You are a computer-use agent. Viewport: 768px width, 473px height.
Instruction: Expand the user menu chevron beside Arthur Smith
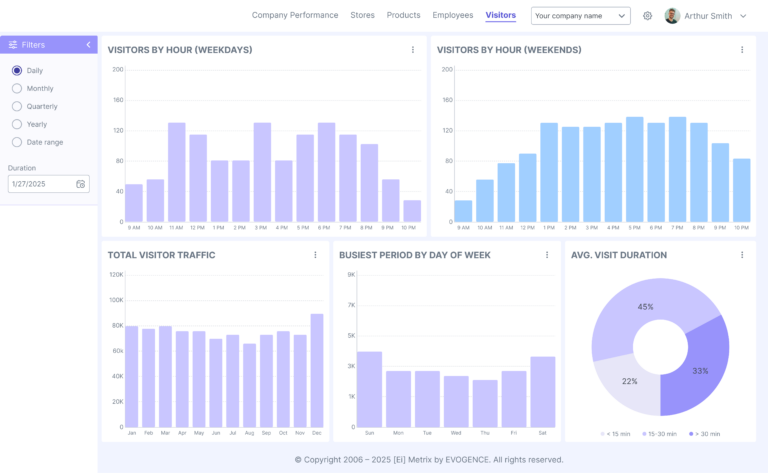pyautogui.click(x=743, y=16)
